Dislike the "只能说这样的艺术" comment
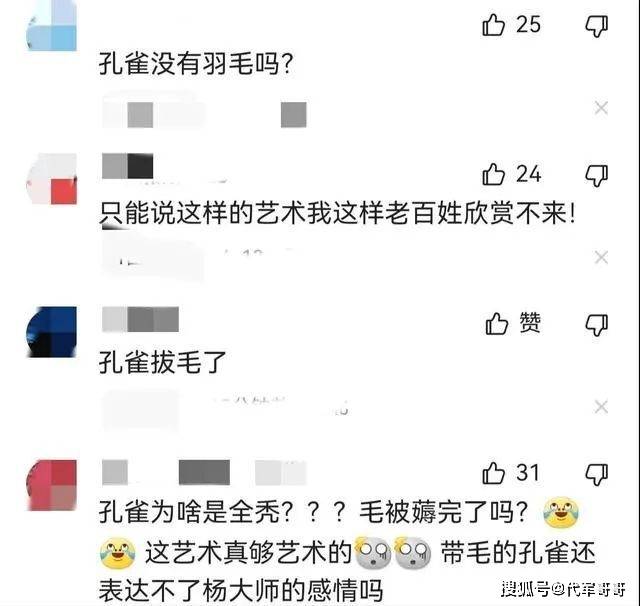The image size is (640, 606). pos(597,175)
